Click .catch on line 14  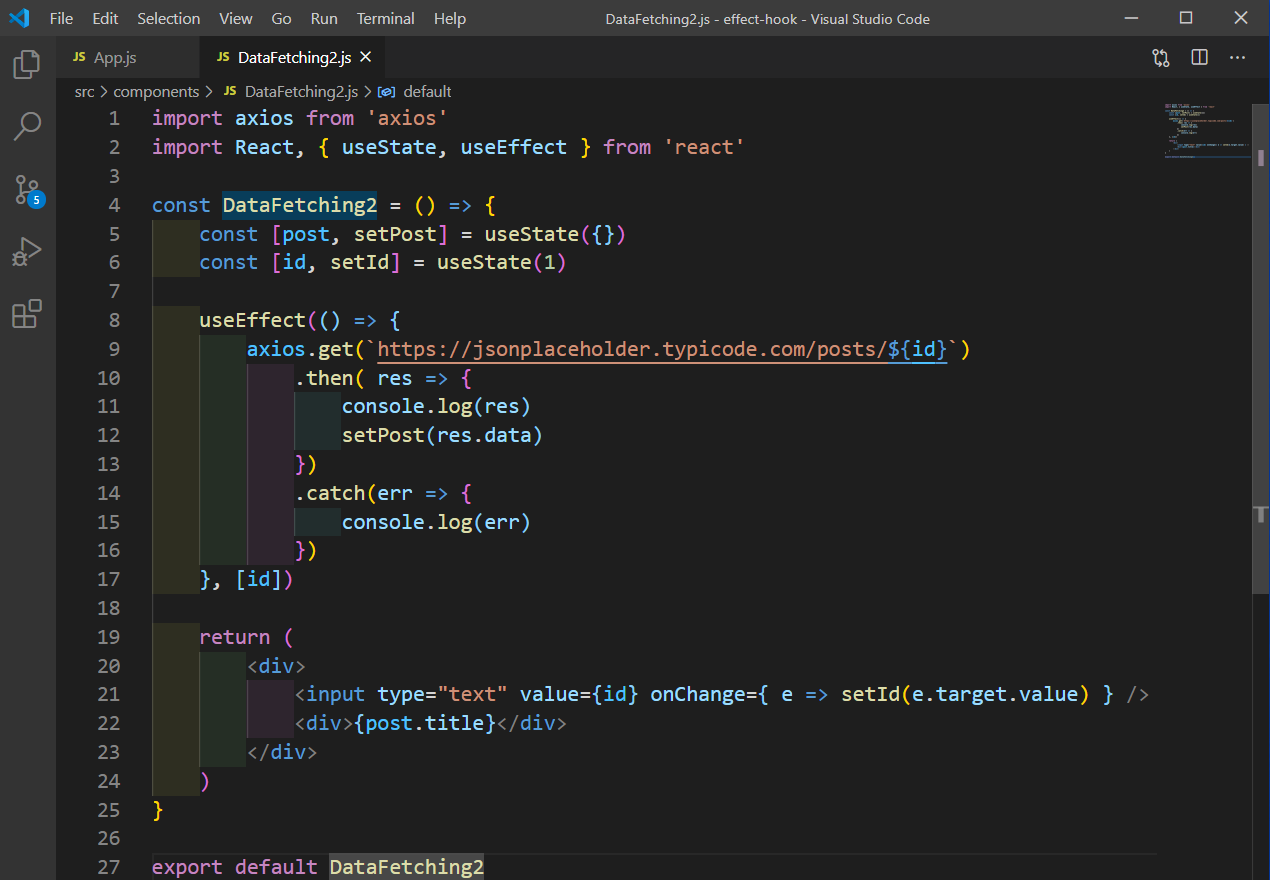330,493
